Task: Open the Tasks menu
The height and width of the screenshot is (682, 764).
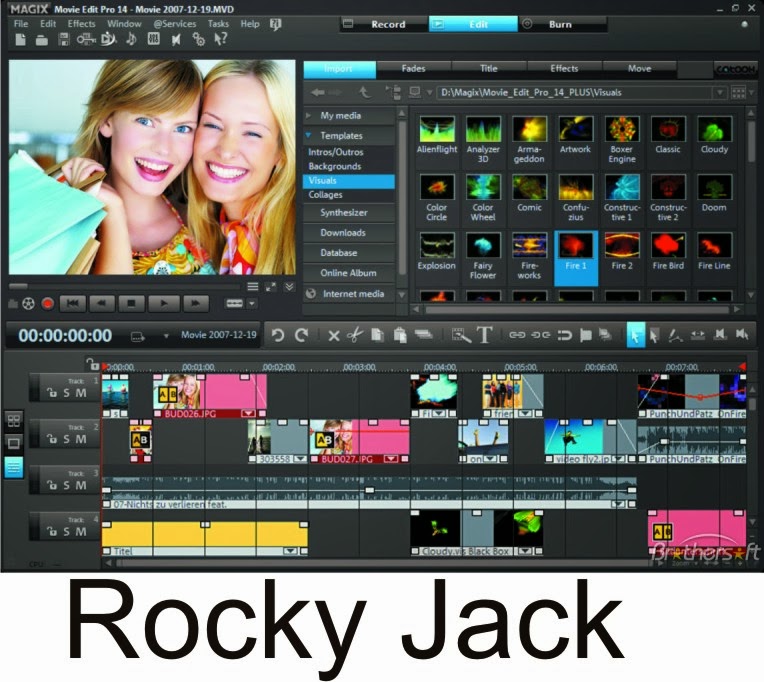Action: (218, 23)
